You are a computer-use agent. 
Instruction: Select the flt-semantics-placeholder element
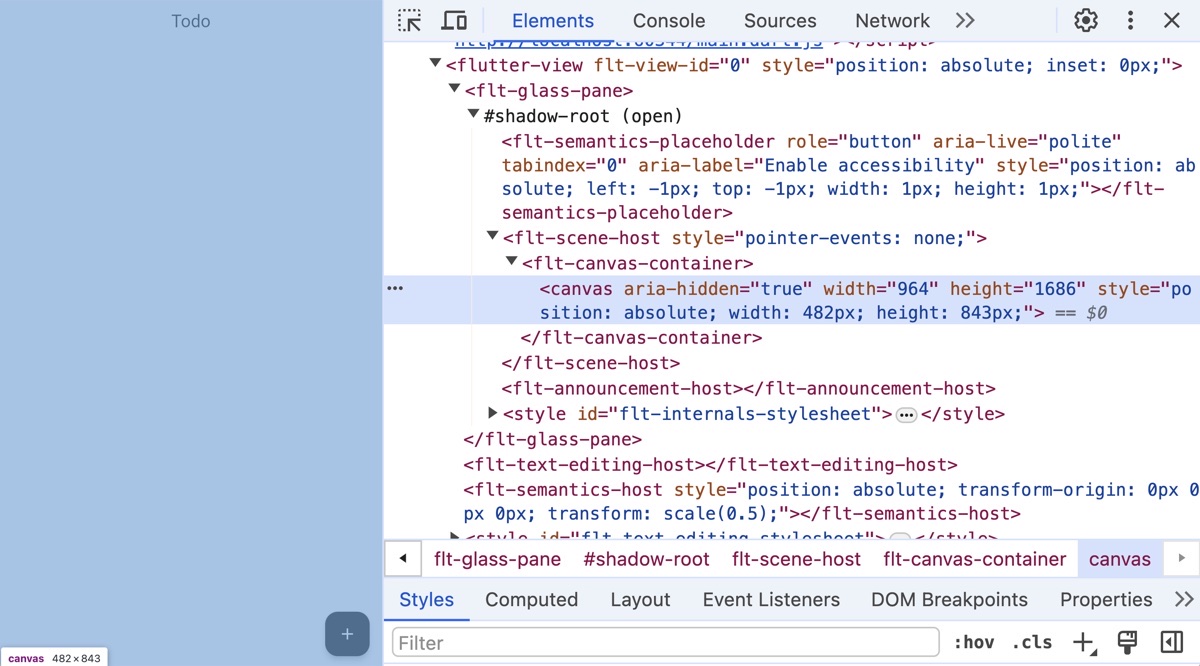pyautogui.click(x=848, y=177)
